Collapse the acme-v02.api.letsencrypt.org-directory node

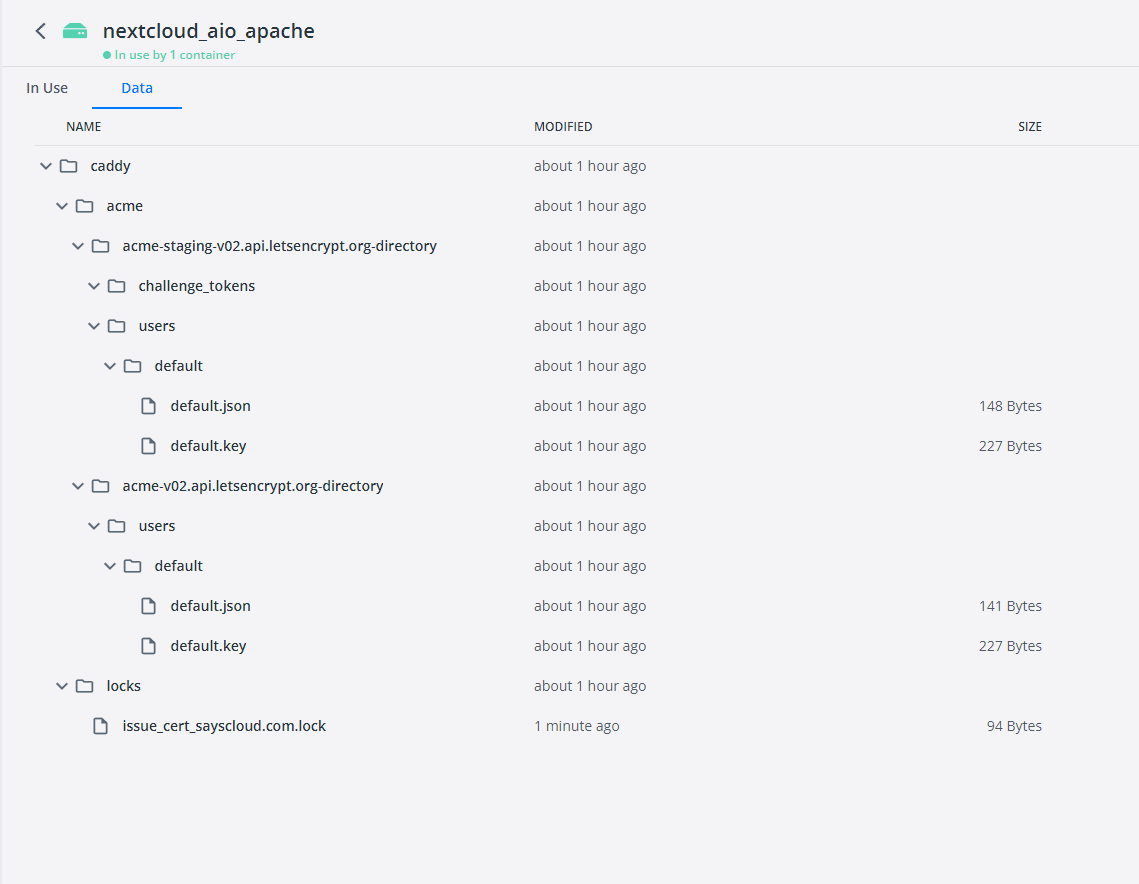point(77,485)
